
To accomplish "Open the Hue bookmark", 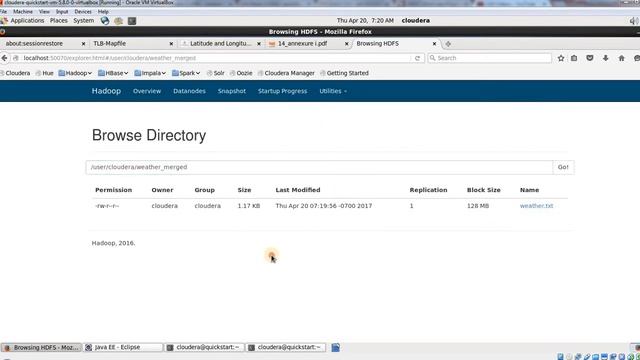I will 44,73.
